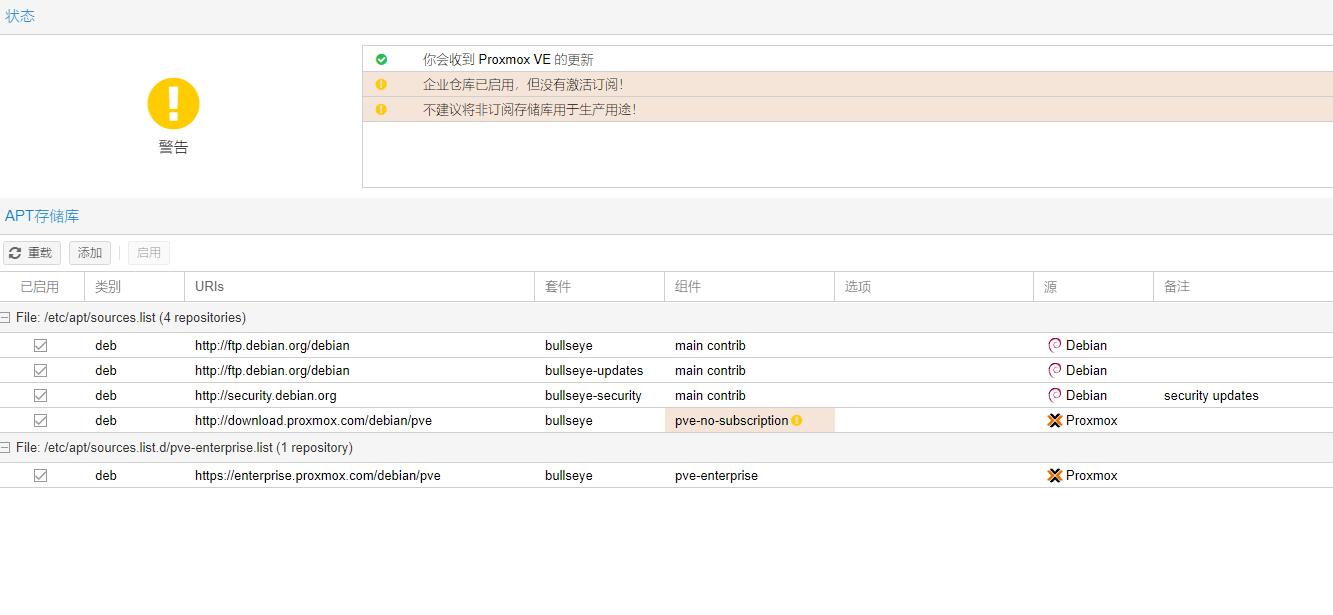This screenshot has height=615, width=1333.
Task: Click the 重载 reload button
Action: 32,253
